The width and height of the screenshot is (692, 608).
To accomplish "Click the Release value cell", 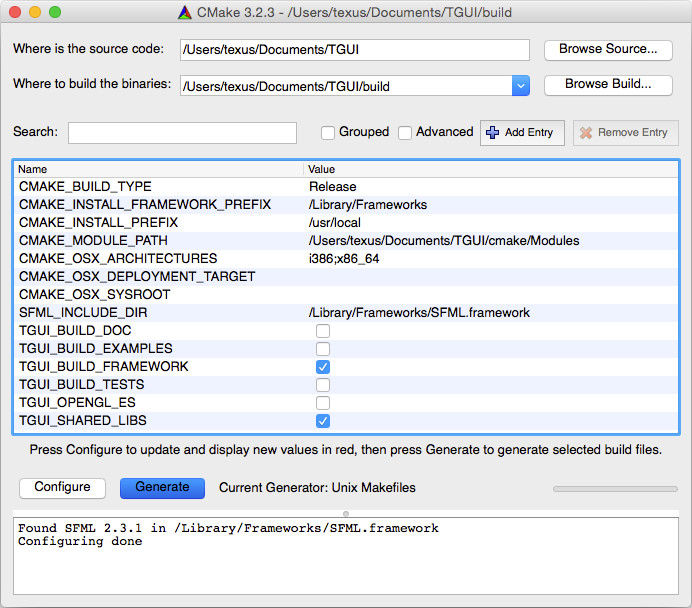I will pyautogui.click(x=332, y=187).
